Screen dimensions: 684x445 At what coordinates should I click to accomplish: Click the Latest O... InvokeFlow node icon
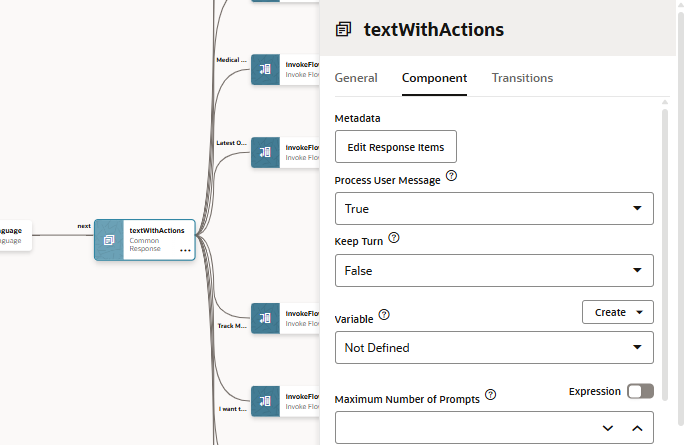pyautogui.click(x=265, y=152)
